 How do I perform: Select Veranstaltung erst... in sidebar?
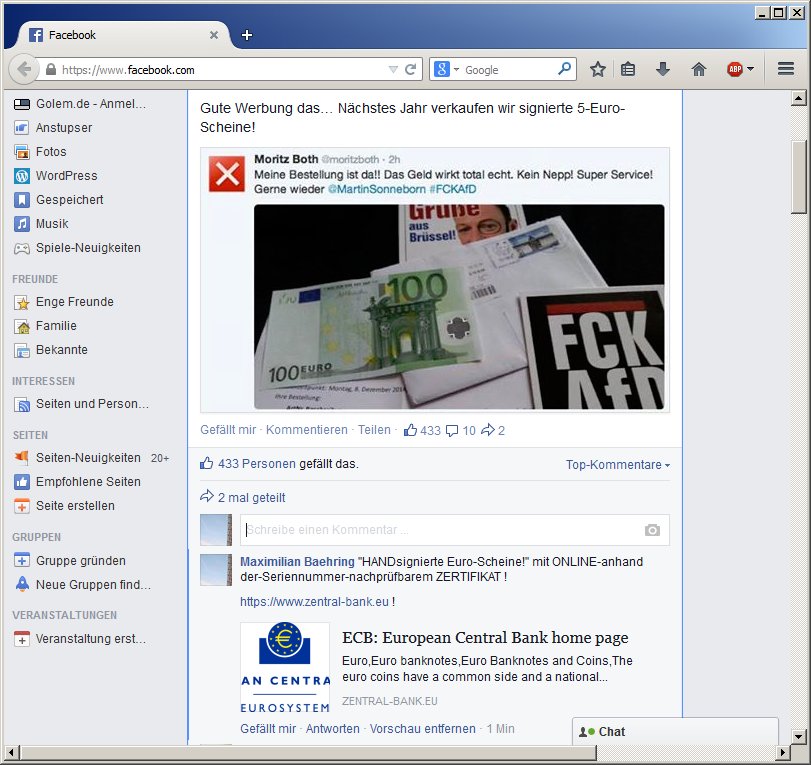point(80,639)
